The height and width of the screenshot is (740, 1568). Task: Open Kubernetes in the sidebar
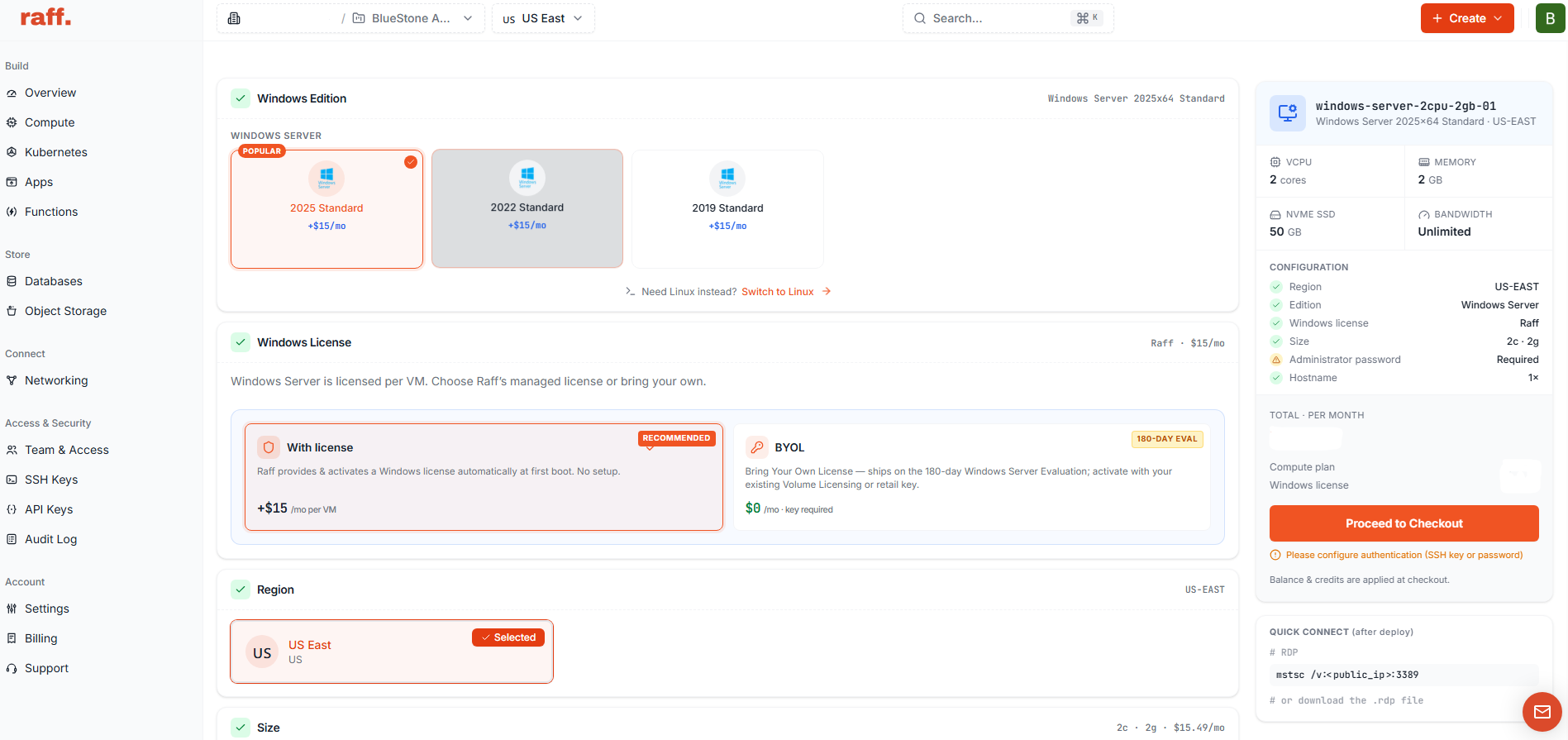tap(56, 152)
